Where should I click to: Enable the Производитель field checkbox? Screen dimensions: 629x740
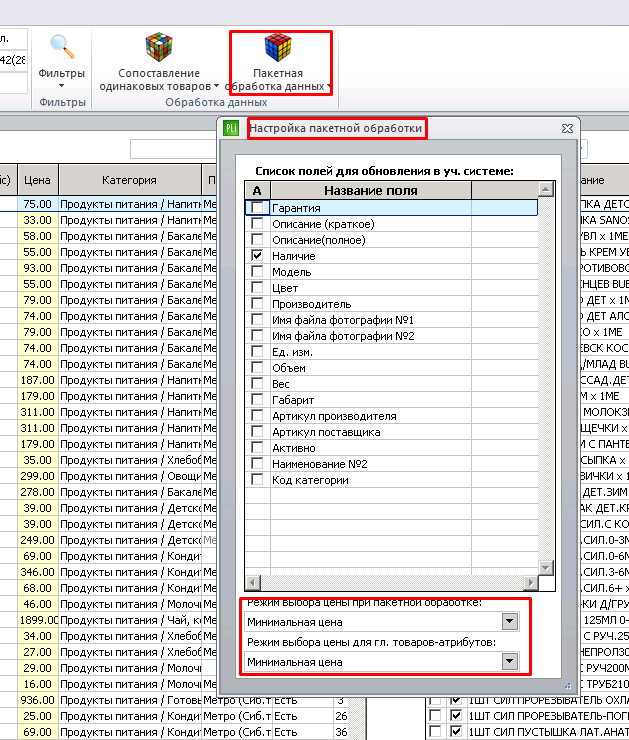pos(257,303)
